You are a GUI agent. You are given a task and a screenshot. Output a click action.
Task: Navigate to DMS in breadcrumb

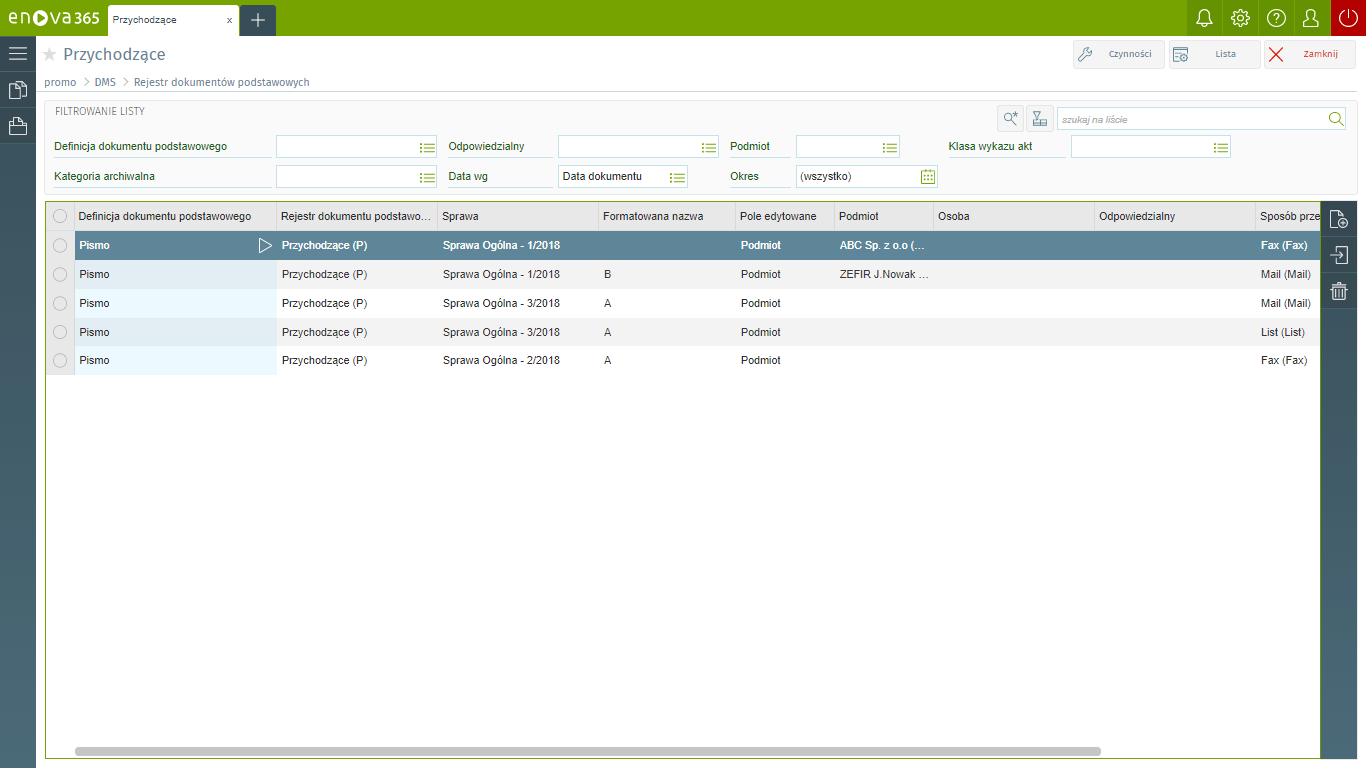point(105,82)
